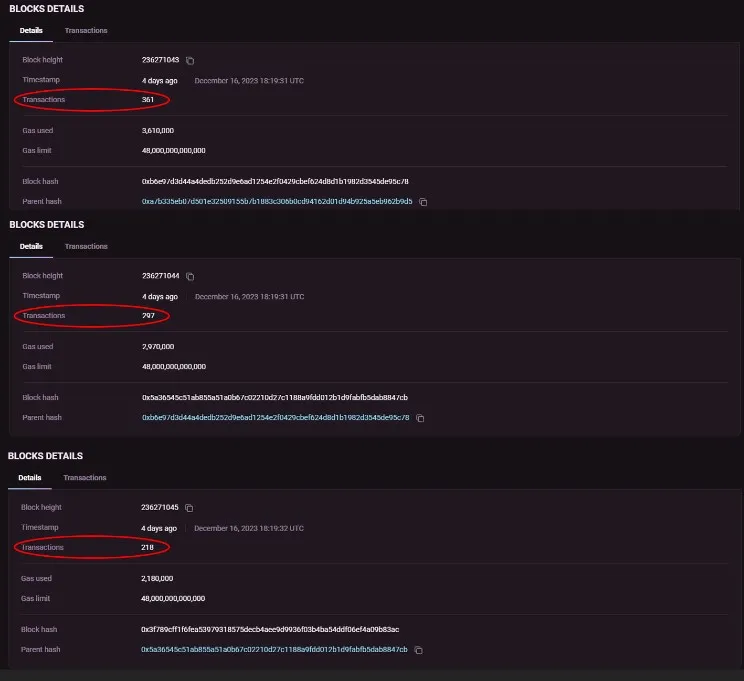Open parent hash link 0x5a36545c in bottom panel
Screen dimensions: 744x681
[274, 650]
